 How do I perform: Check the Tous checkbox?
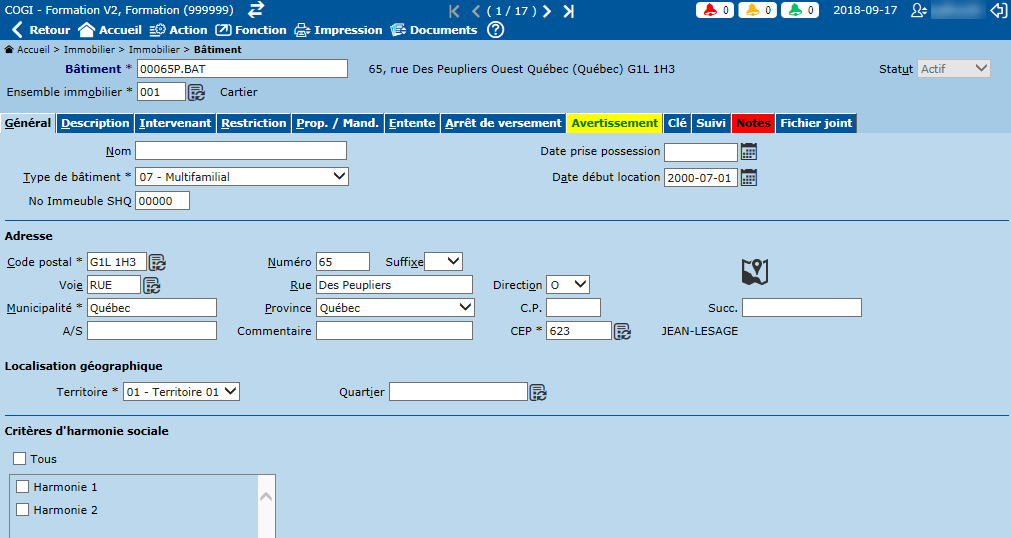pyautogui.click(x=20, y=459)
